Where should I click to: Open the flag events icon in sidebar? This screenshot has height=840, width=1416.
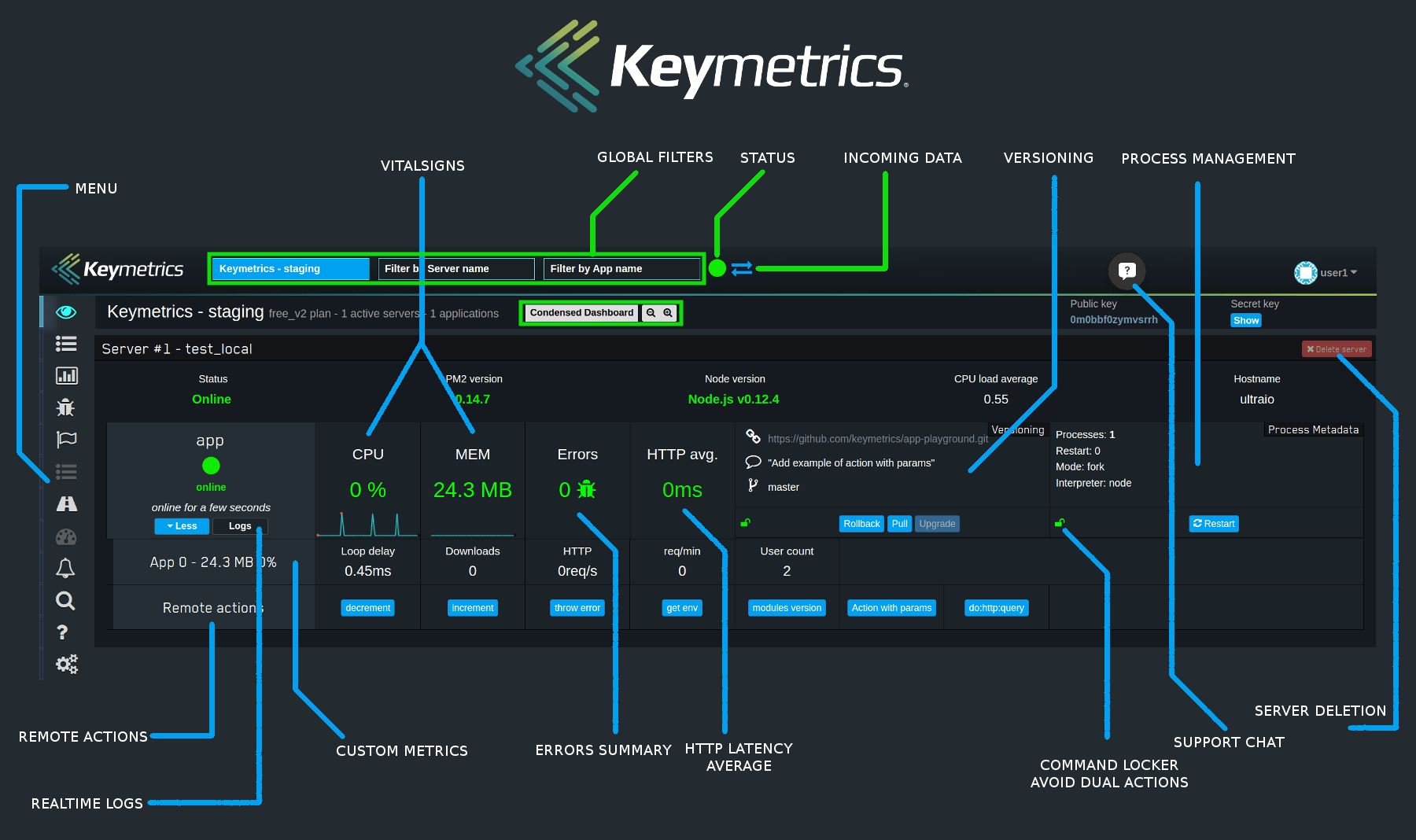click(66, 440)
